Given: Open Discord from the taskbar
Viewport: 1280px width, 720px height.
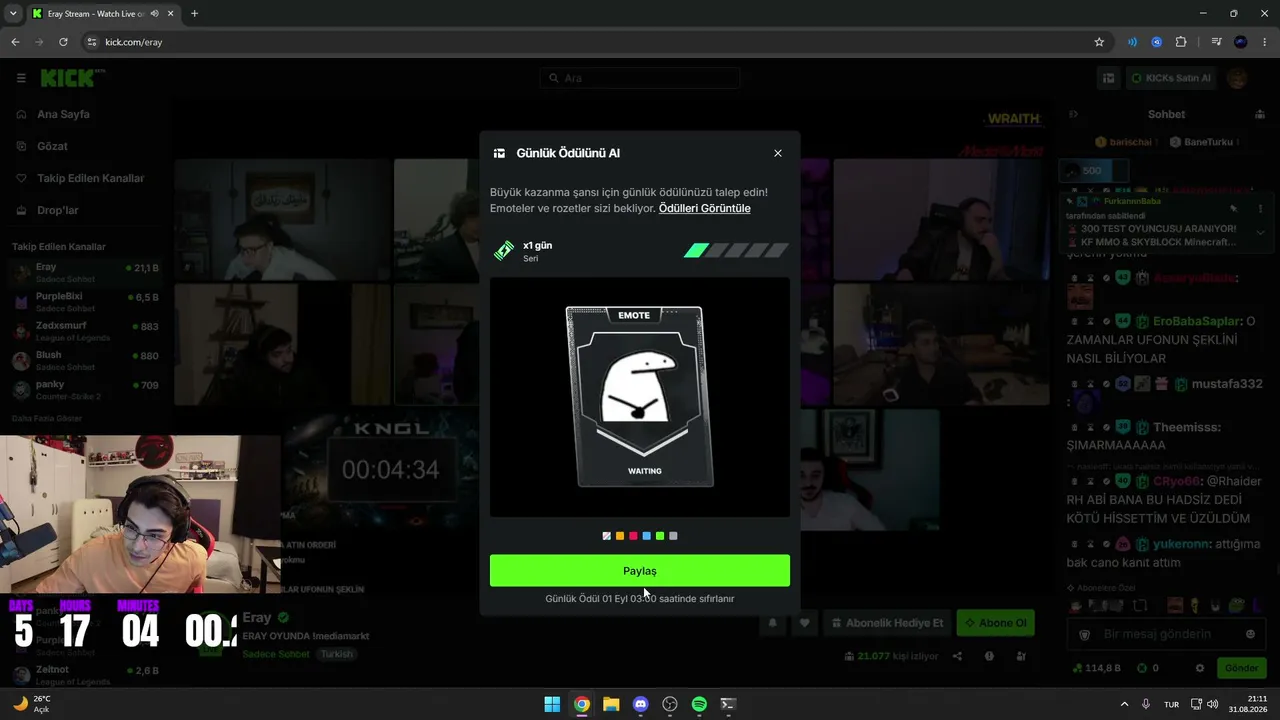Looking at the screenshot, I should coord(641,704).
